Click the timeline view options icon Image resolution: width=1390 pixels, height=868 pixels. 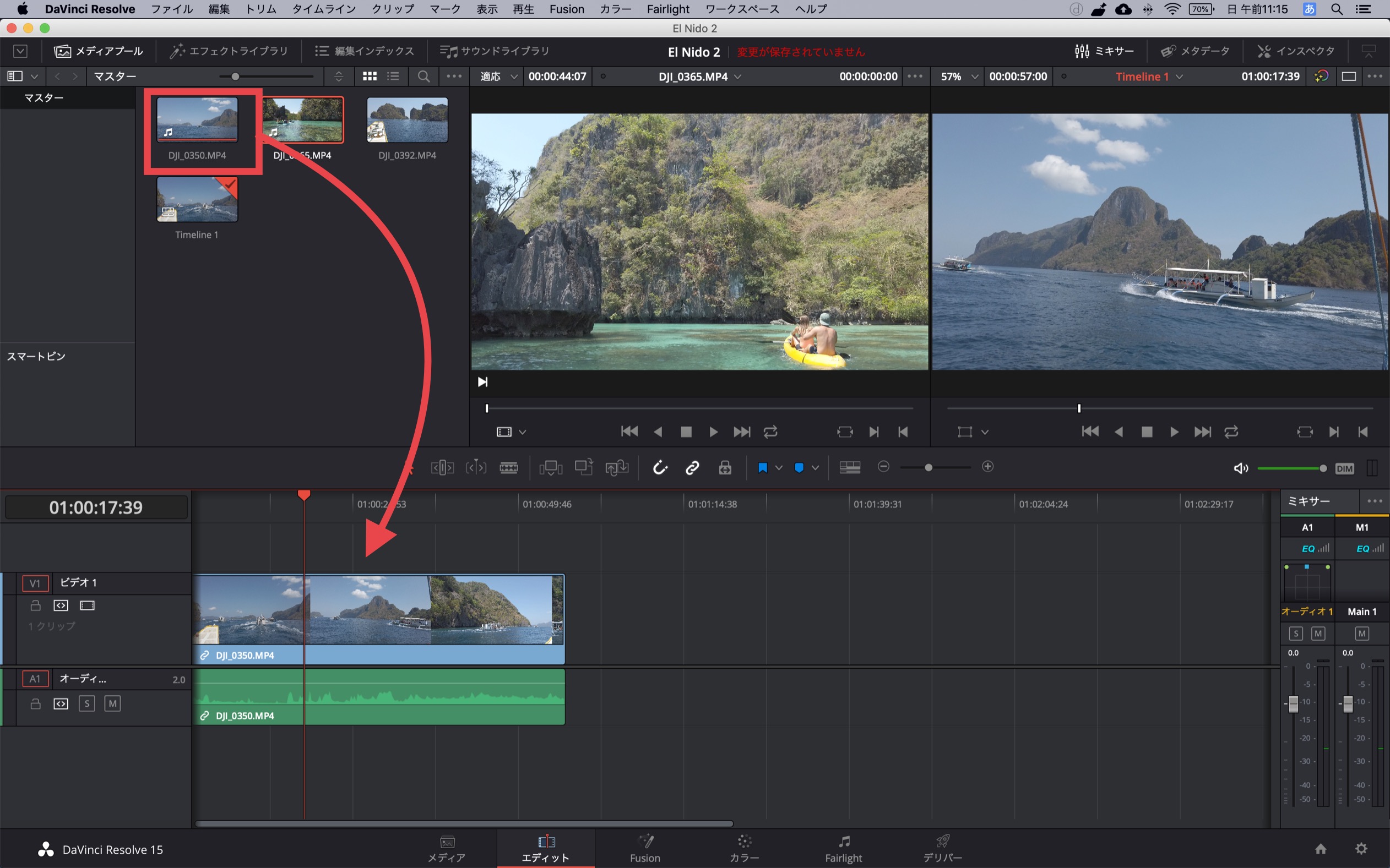point(850,468)
